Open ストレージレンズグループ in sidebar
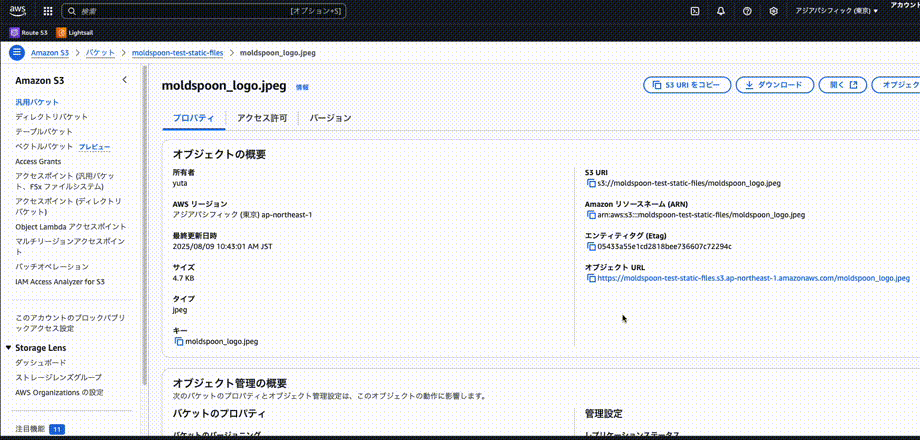The width and height of the screenshot is (920, 440). pos(59,377)
